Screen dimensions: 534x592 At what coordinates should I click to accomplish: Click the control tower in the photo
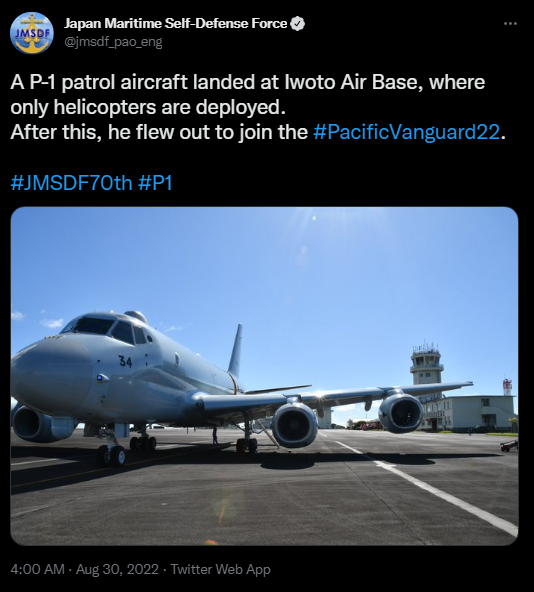pos(427,363)
